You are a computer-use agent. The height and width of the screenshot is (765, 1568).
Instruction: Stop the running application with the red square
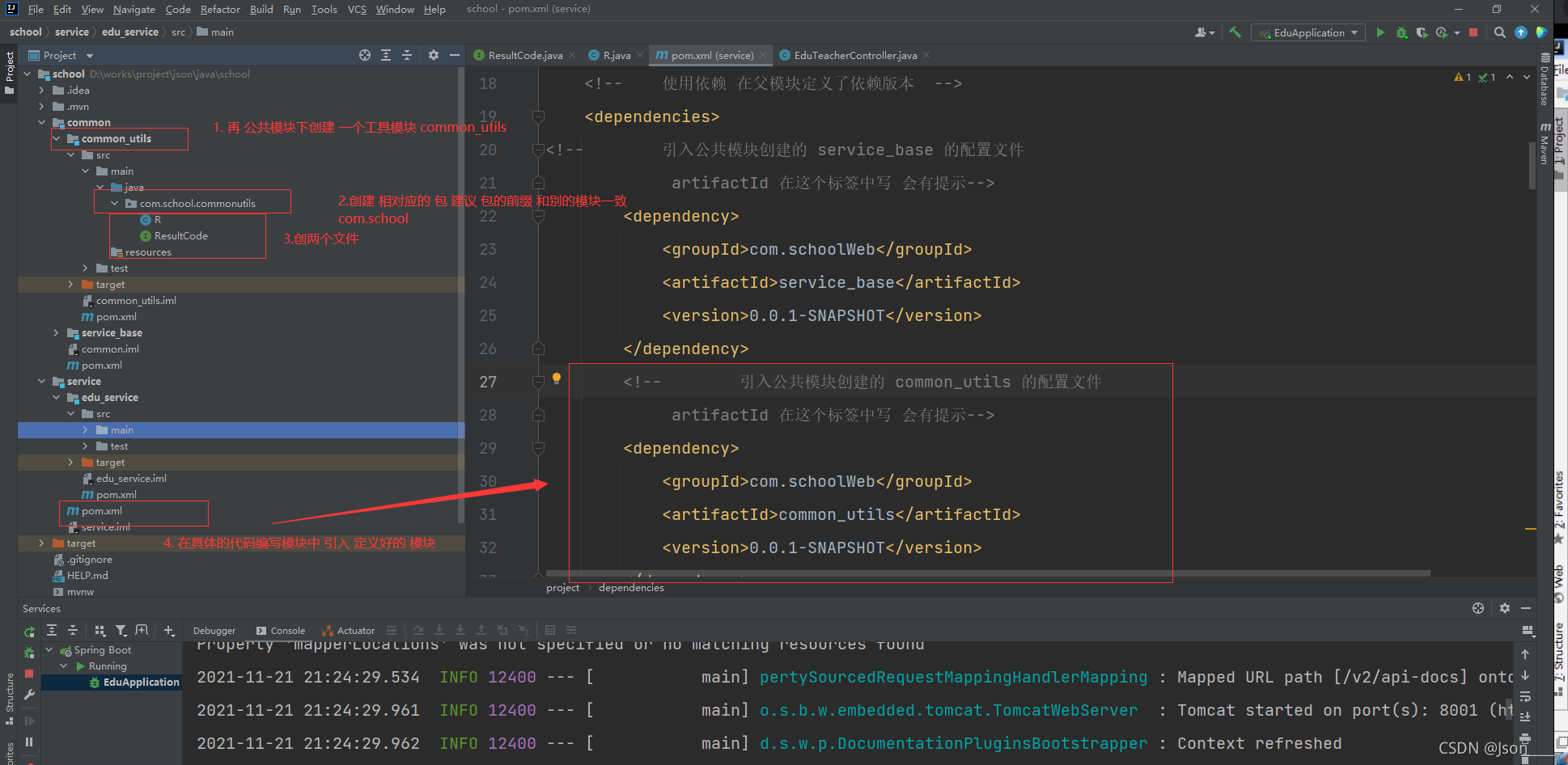tap(1474, 32)
